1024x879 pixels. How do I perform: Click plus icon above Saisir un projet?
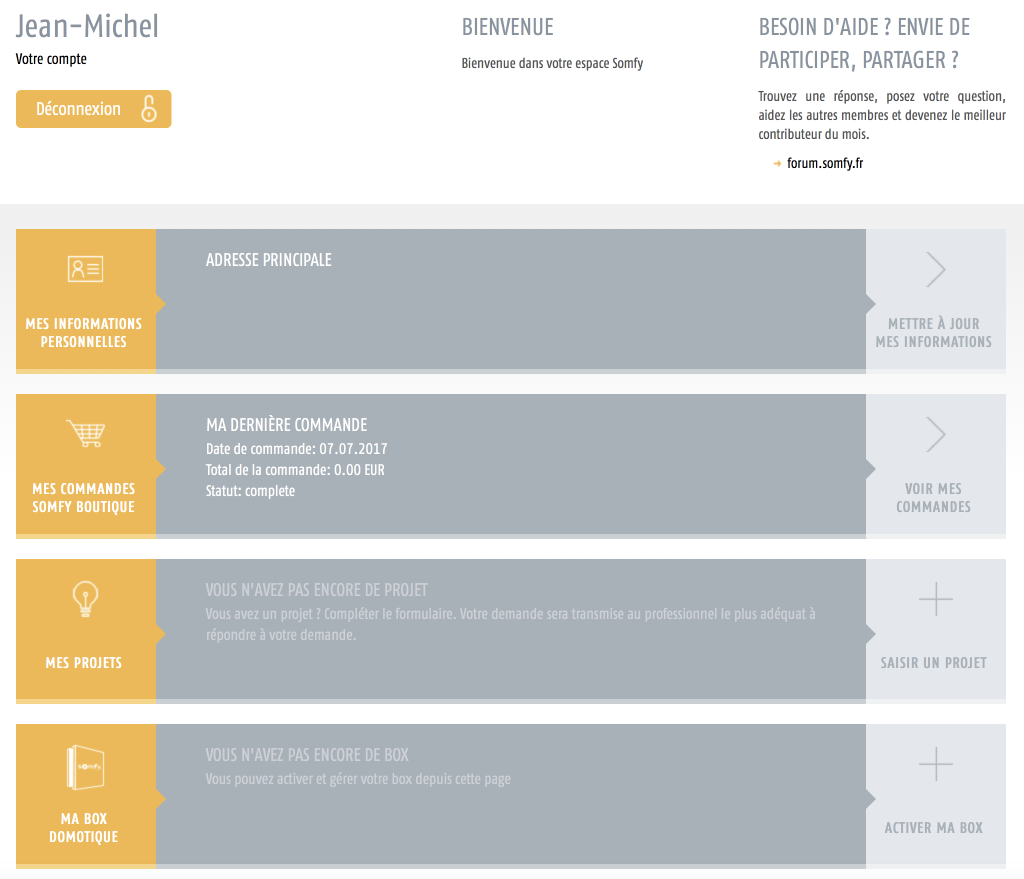(936, 599)
